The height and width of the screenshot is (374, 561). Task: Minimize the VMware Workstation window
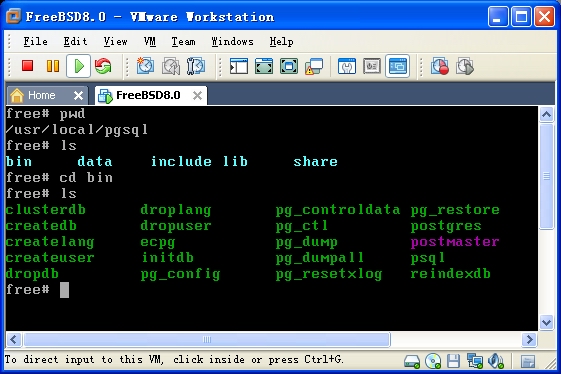point(498,16)
